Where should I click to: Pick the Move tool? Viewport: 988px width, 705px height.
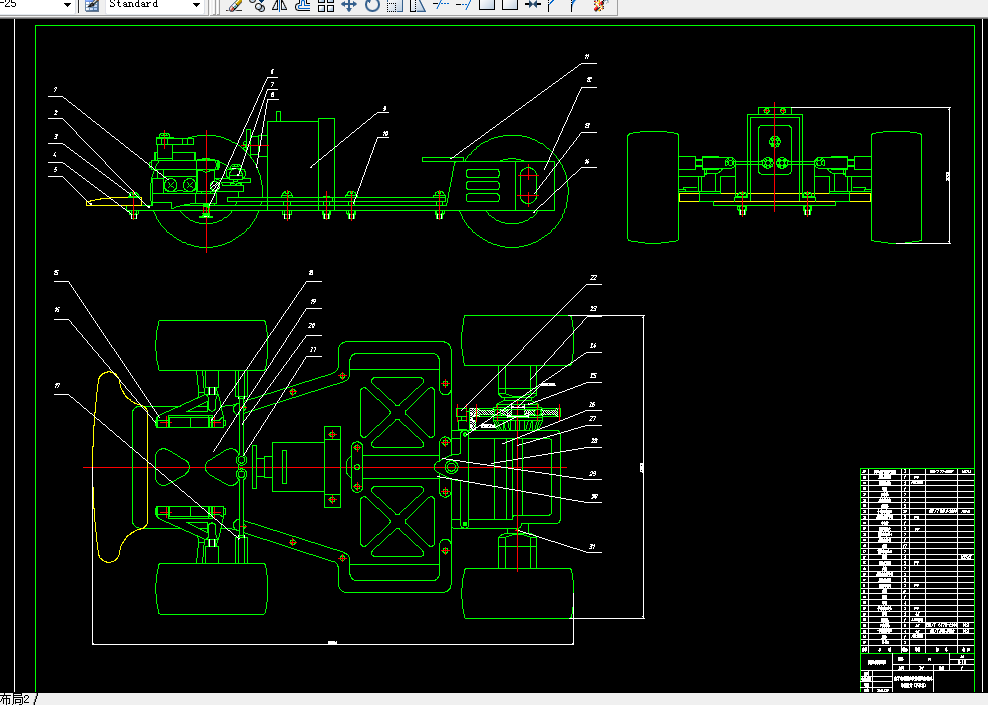click(348, 6)
